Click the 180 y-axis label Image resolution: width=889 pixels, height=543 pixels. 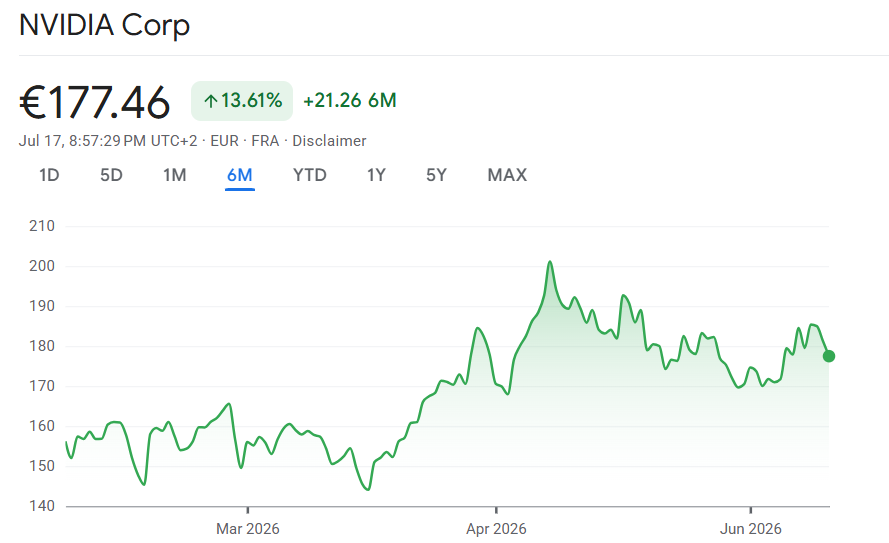[x=42, y=346]
